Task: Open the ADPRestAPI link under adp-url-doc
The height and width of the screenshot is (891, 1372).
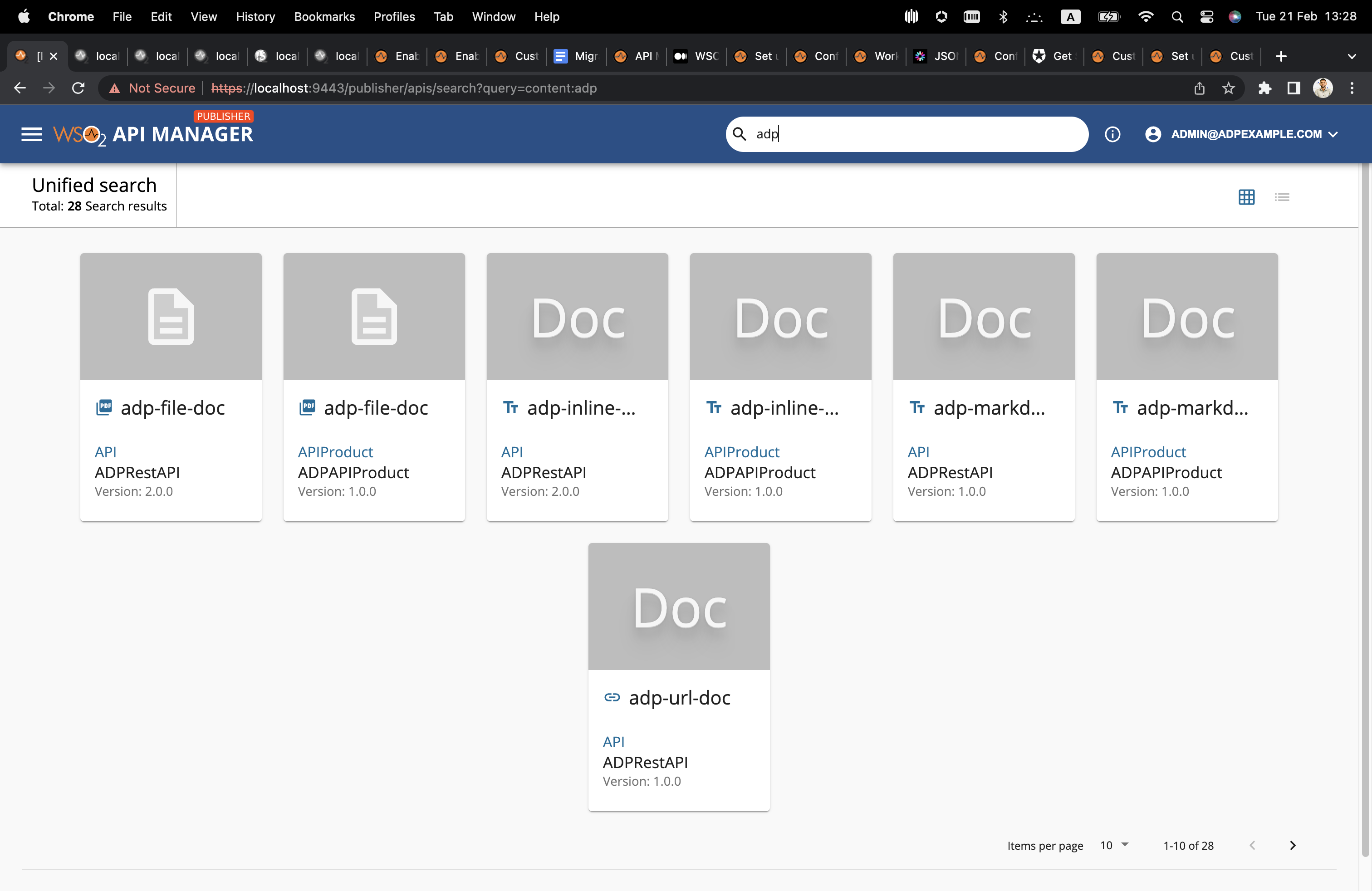Action: [645, 762]
